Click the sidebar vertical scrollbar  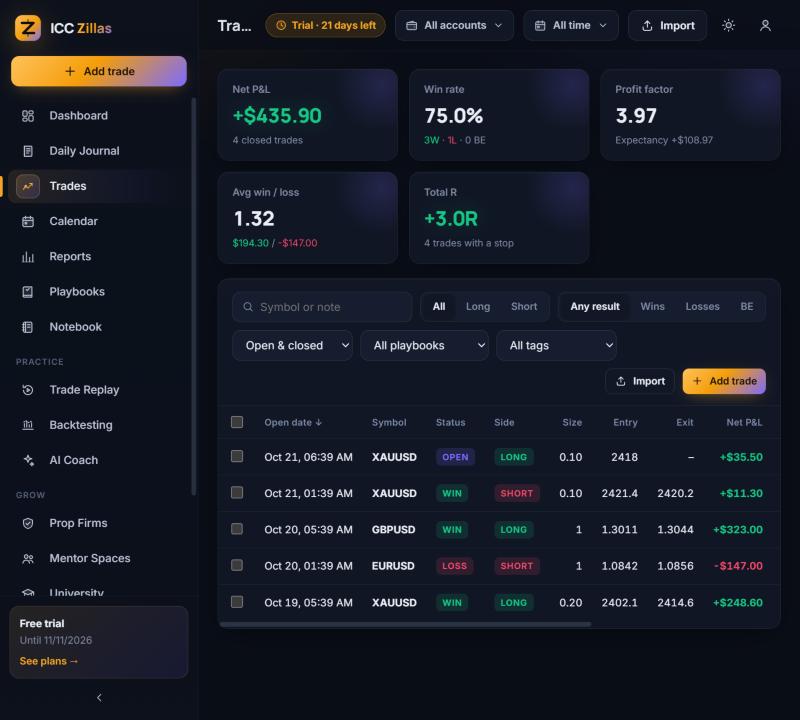[x=193, y=296]
